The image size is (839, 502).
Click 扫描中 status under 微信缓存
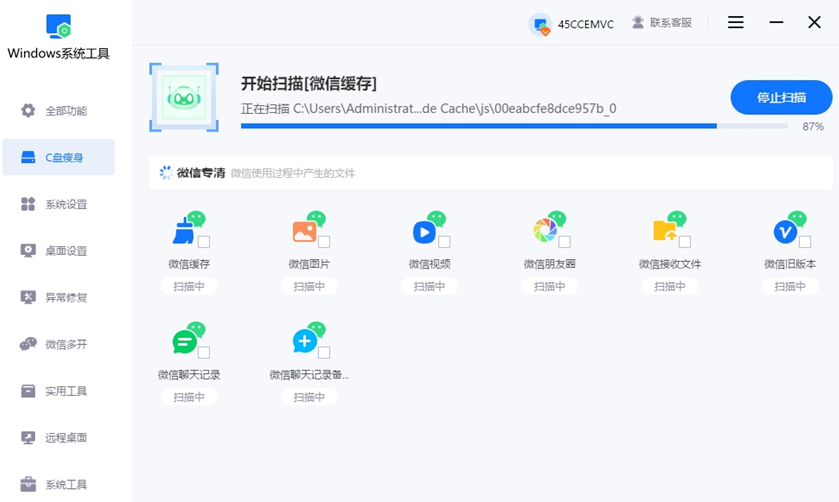(x=189, y=286)
